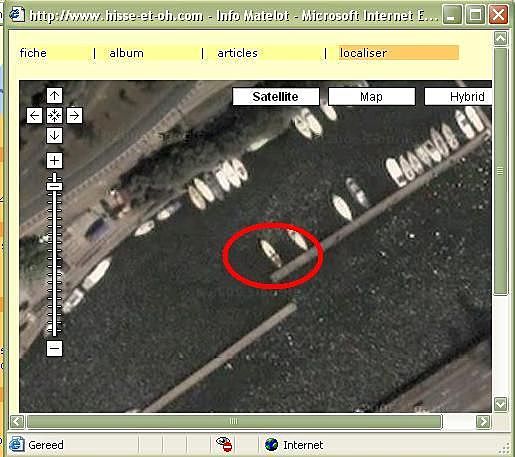This screenshot has height=457, width=515.
Task: Recenter the map using the center icon
Action: pyautogui.click(x=54, y=116)
